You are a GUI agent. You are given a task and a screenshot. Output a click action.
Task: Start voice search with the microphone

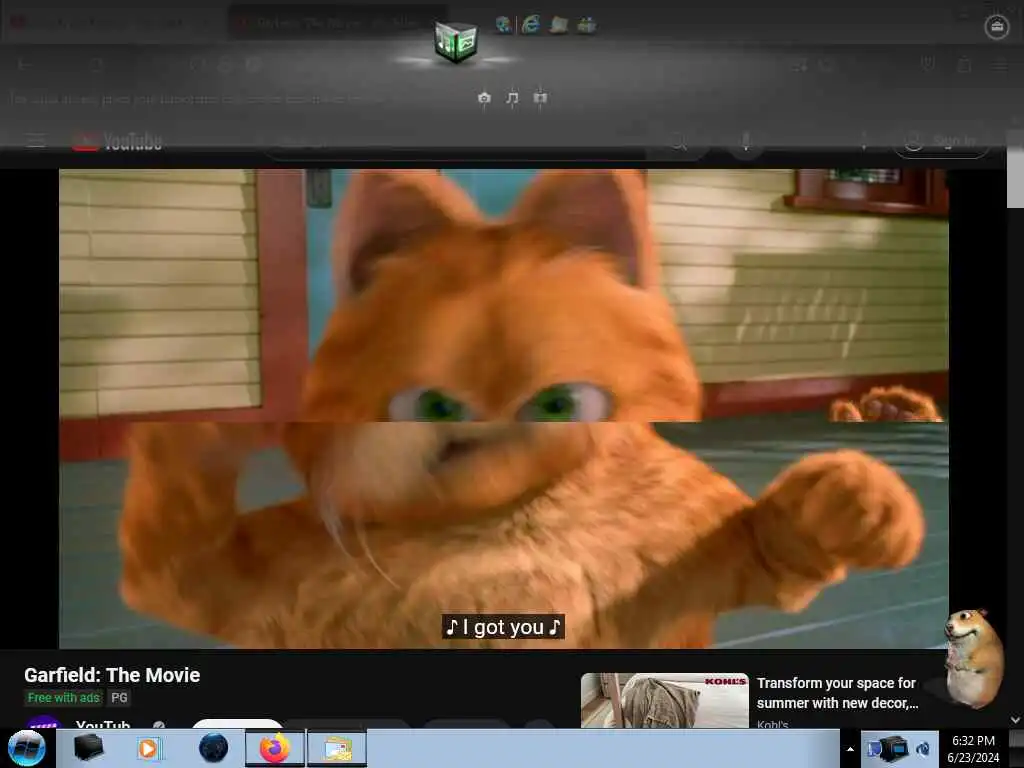tap(746, 141)
